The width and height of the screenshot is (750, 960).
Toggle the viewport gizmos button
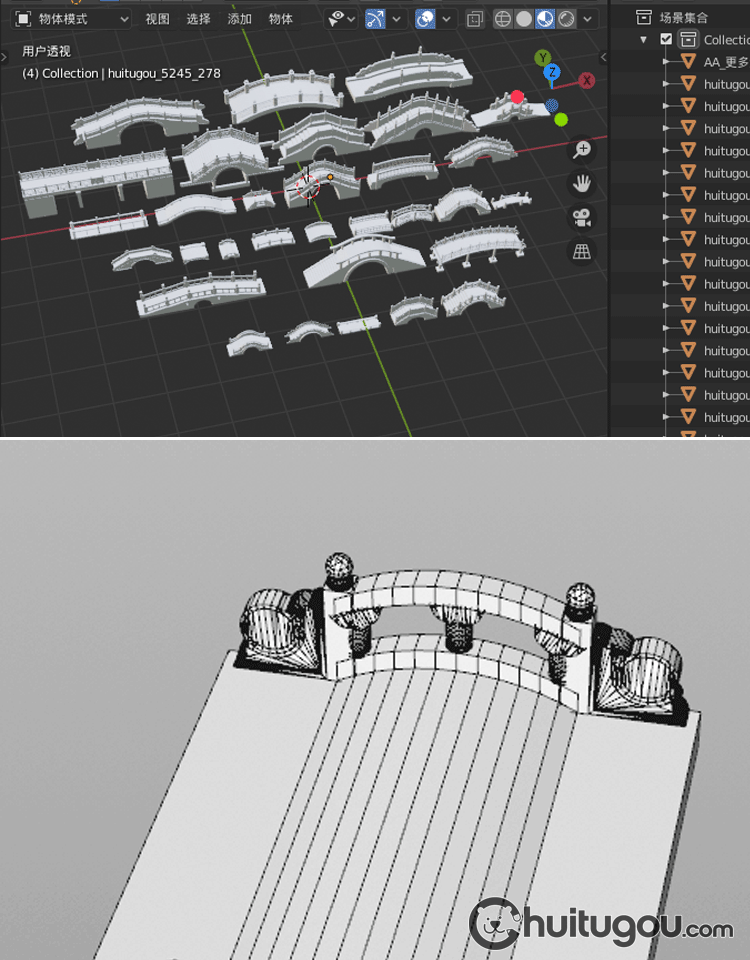(x=375, y=19)
